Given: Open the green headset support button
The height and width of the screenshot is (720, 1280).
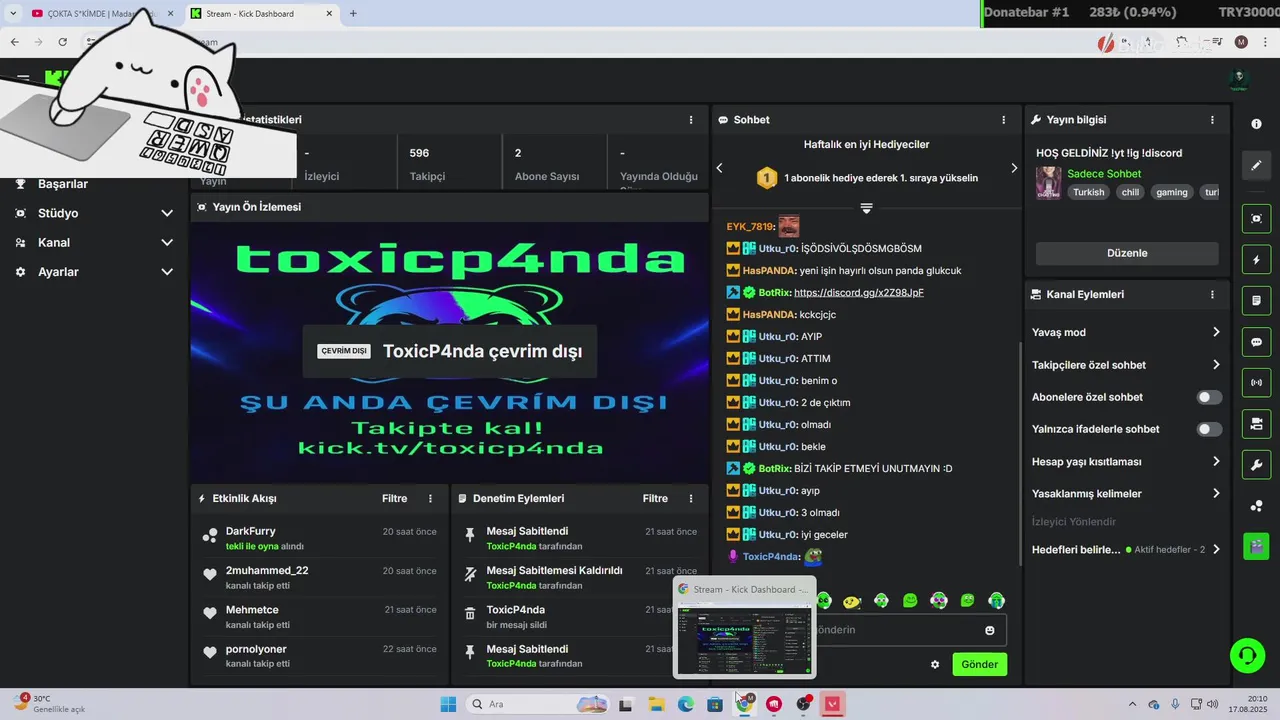Looking at the screenshot, I should point(1247,656).
